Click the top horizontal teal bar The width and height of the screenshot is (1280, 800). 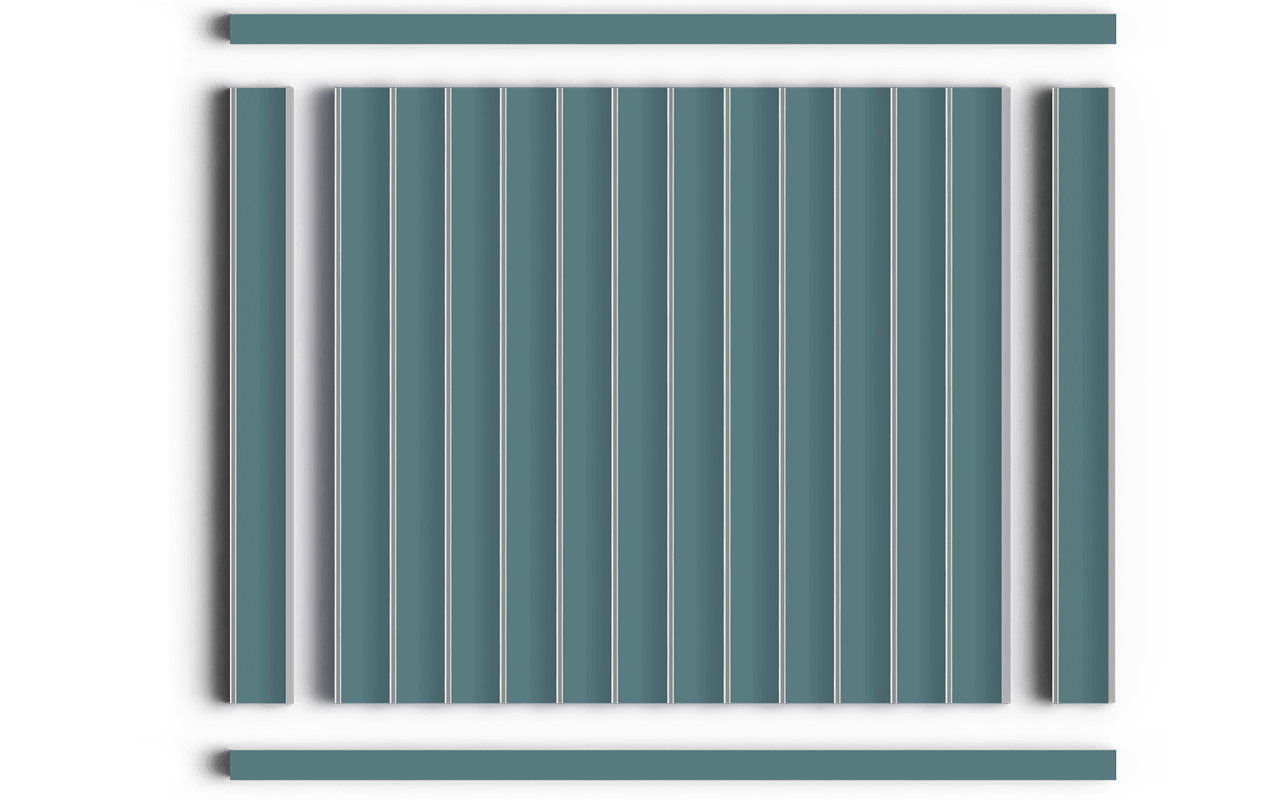[x=672, y=29]
